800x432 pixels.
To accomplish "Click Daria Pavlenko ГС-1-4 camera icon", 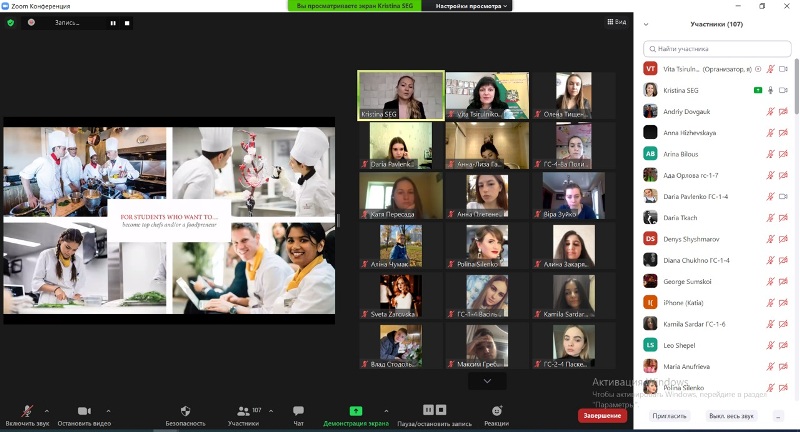I will point(783,196).
